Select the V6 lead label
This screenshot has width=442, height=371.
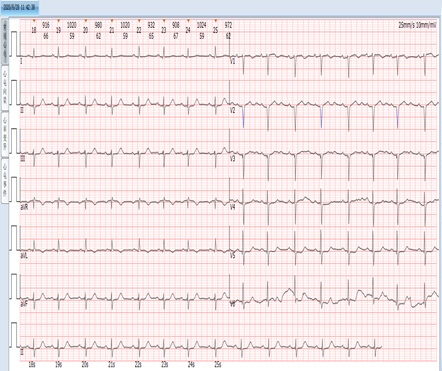click(233, 304)
